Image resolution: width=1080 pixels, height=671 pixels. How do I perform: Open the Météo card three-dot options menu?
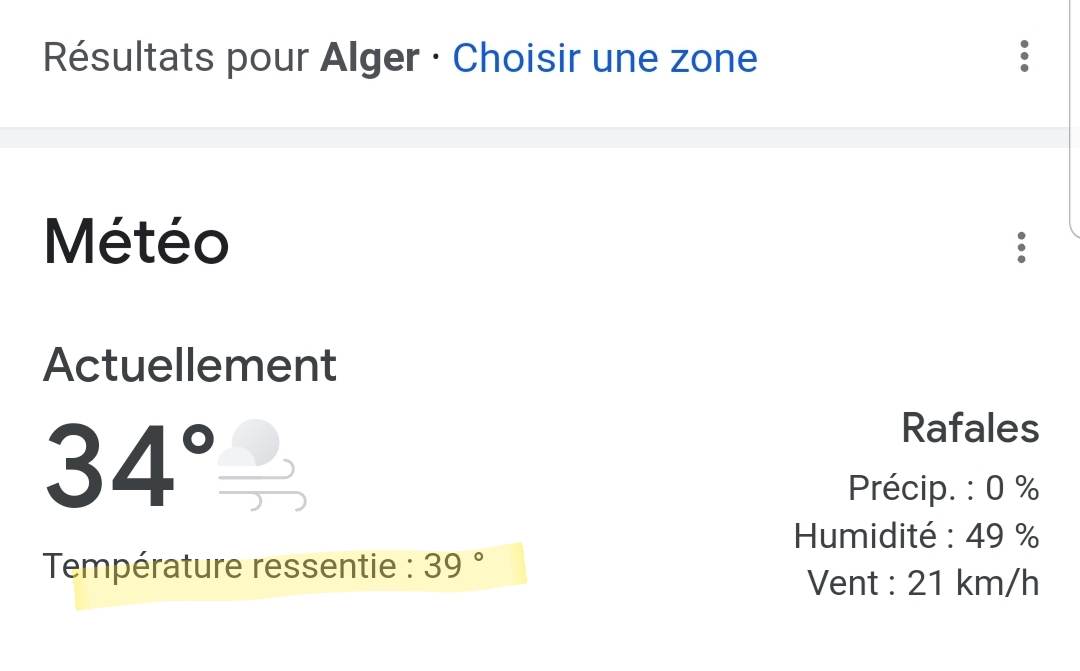1021,247
